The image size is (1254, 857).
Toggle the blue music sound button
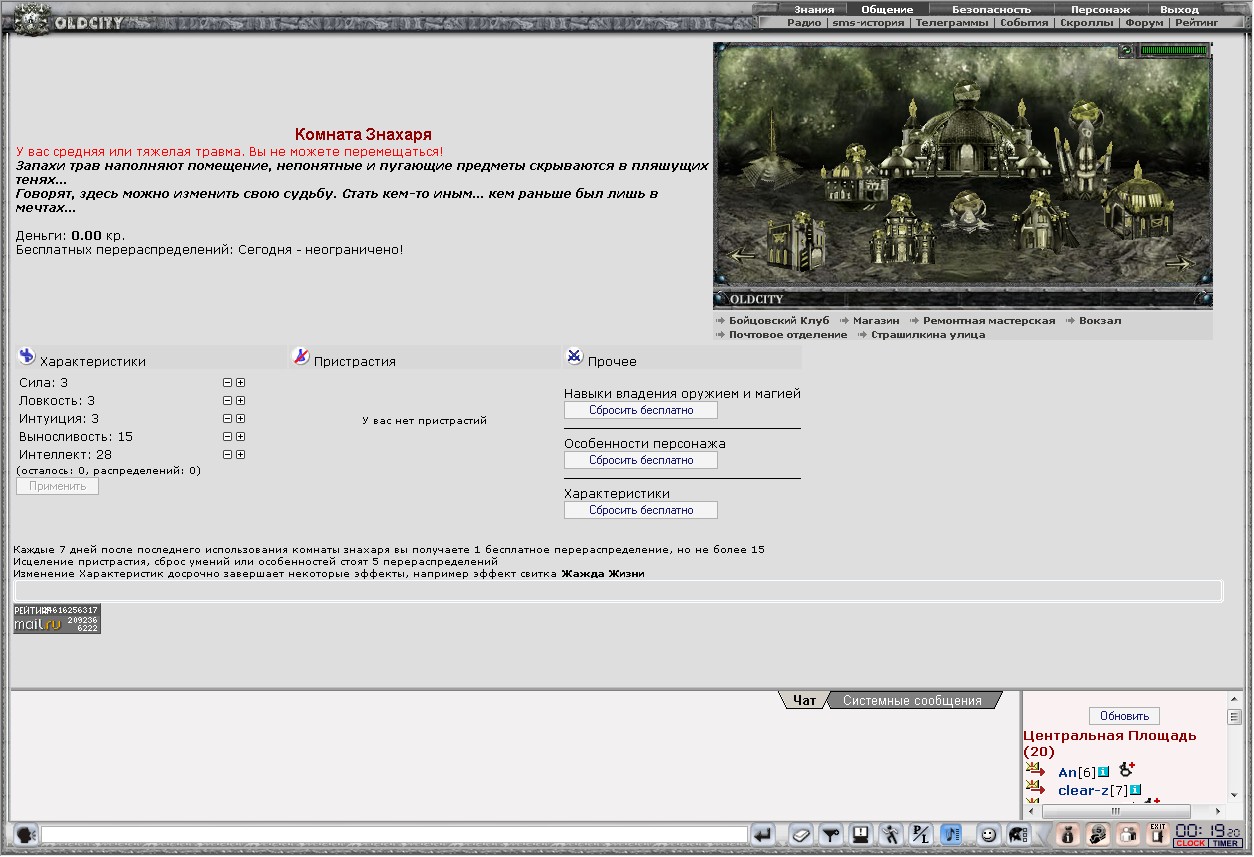pyautogui.click(x=952, y=834)
